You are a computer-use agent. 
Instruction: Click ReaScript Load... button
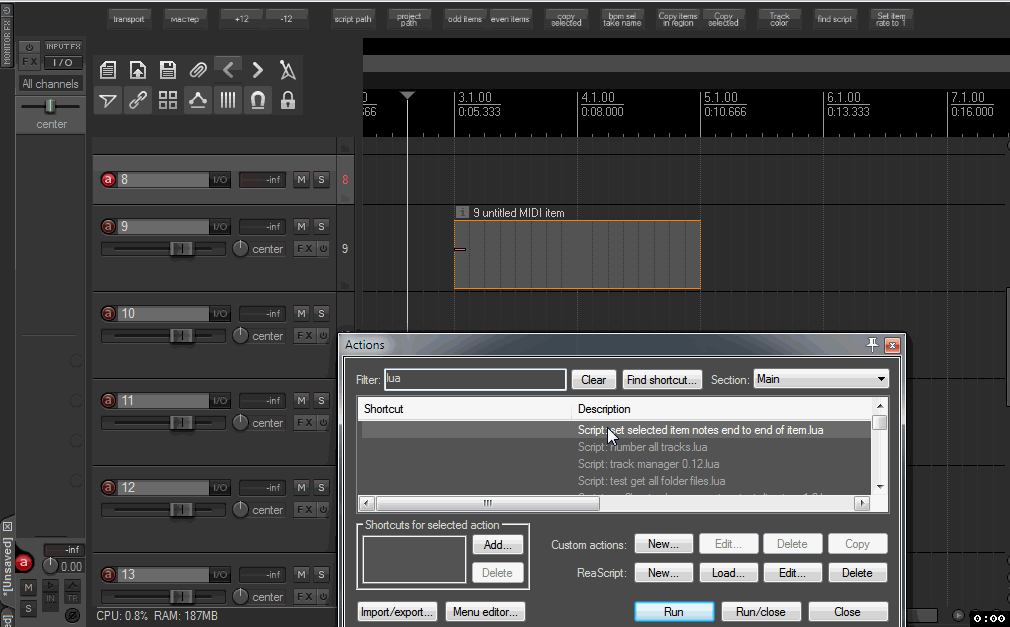[728, 572]
